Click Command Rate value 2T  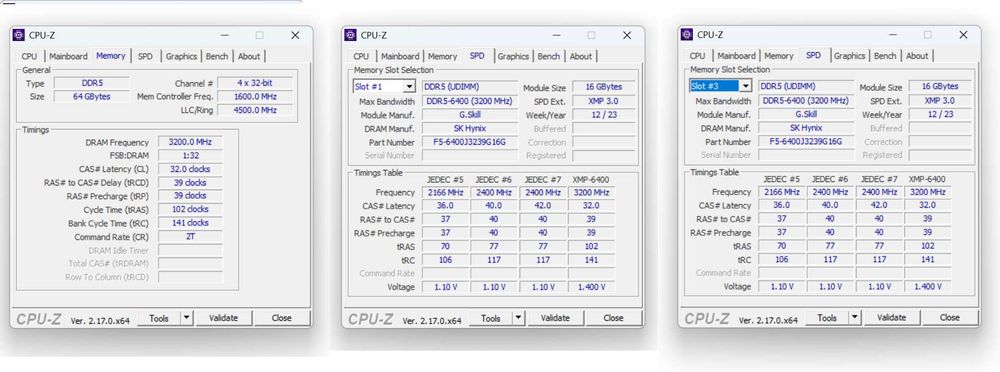pos(190,237)
